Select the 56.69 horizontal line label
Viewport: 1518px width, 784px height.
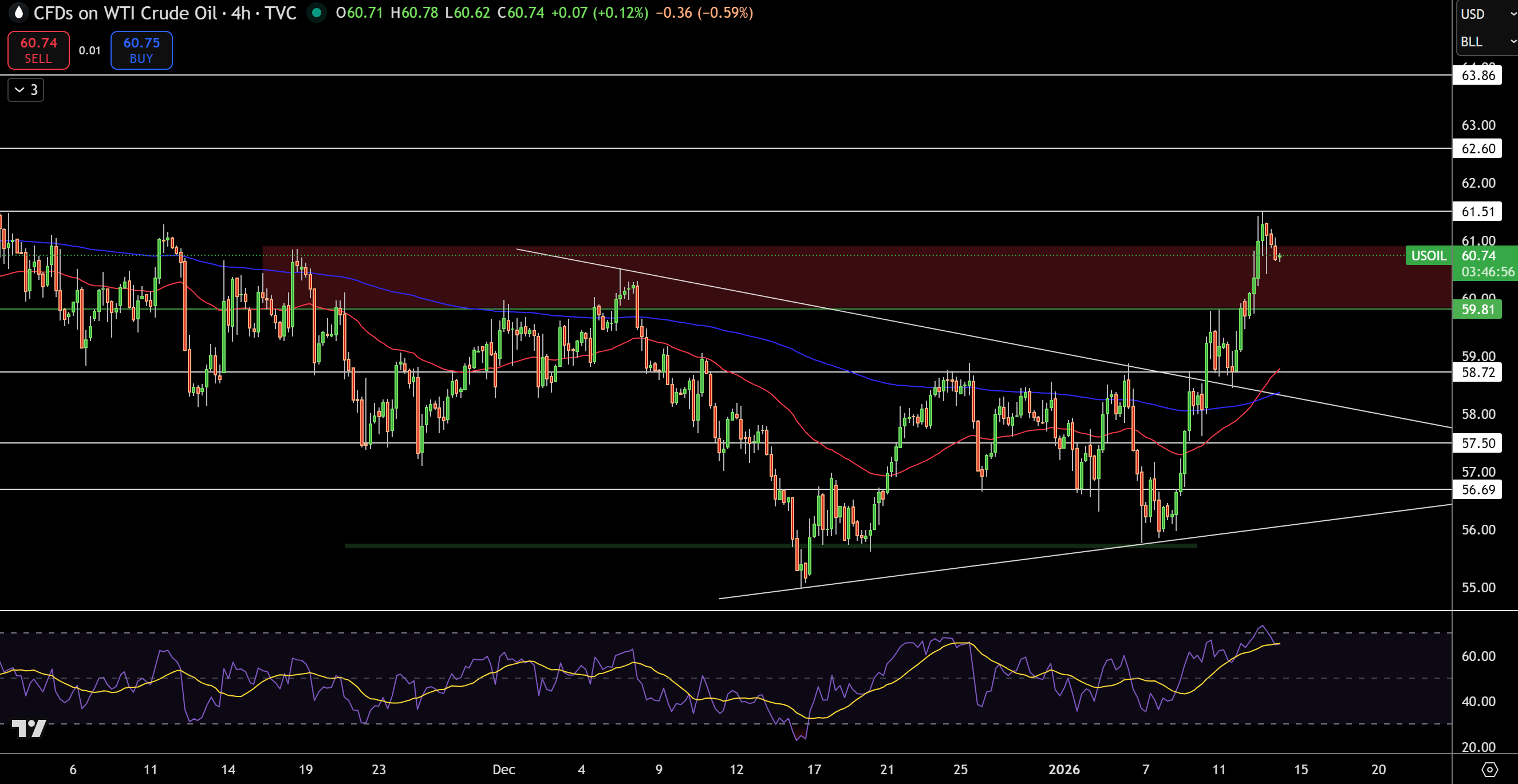click(1477, 489)
